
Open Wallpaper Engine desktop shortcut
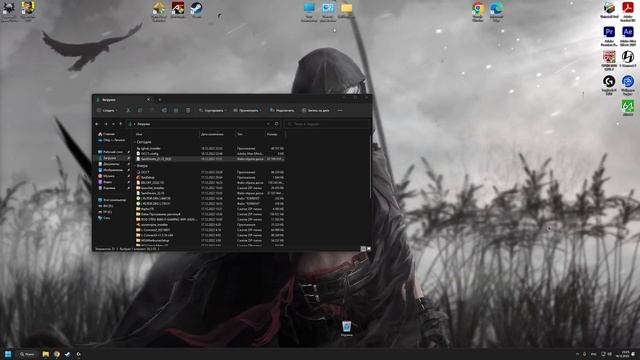point(628,84)
